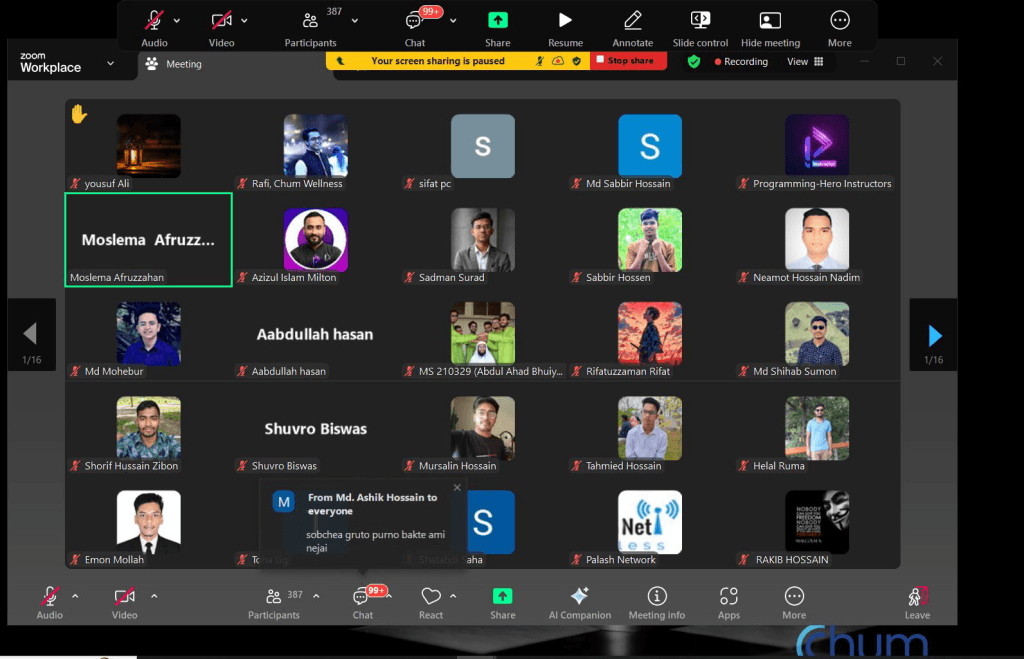1024x659 pixels.
Task: Go to next gallery page arrow
Action: coord(934,336)
